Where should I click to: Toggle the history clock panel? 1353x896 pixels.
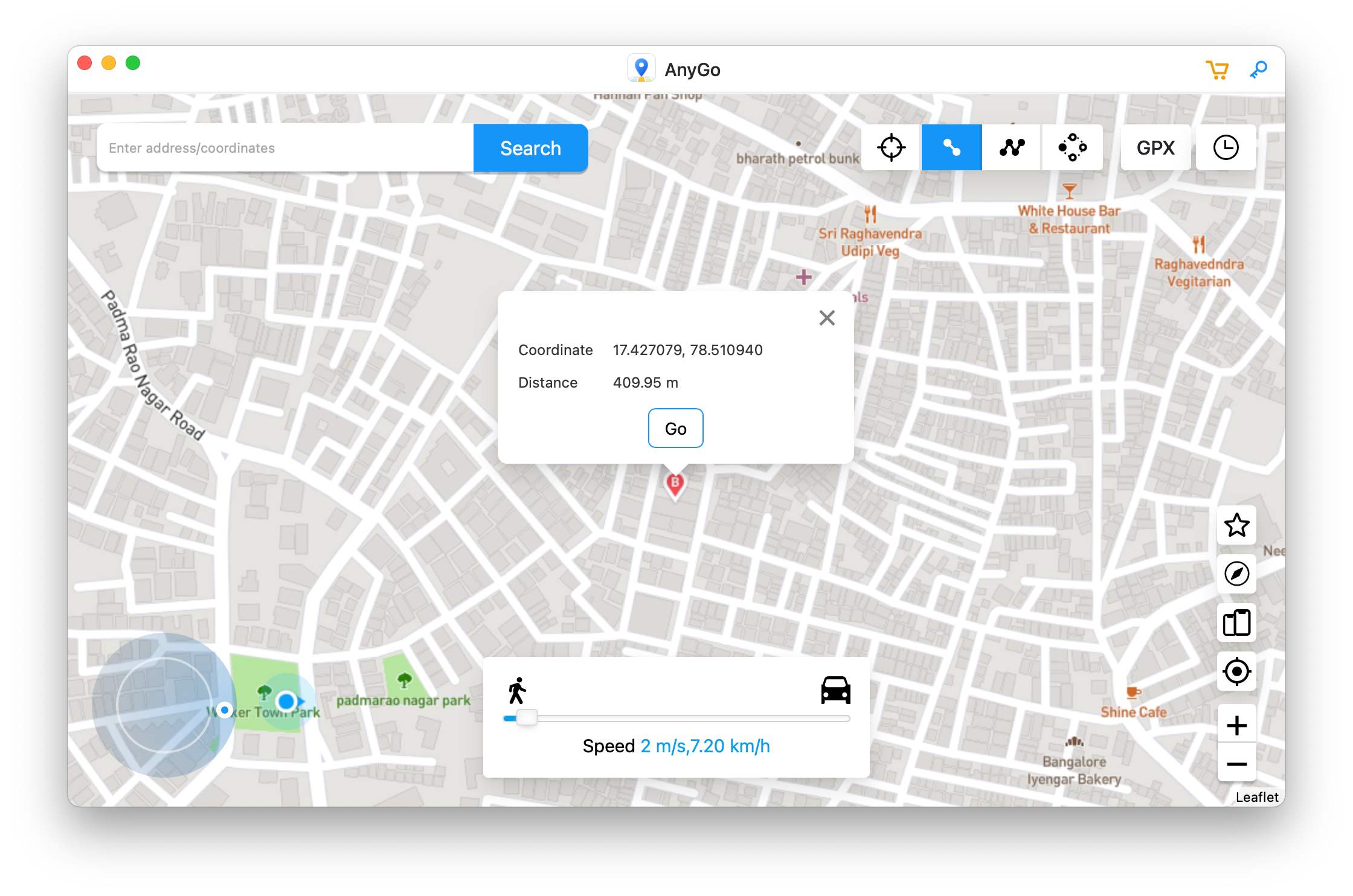(1226, 147)
